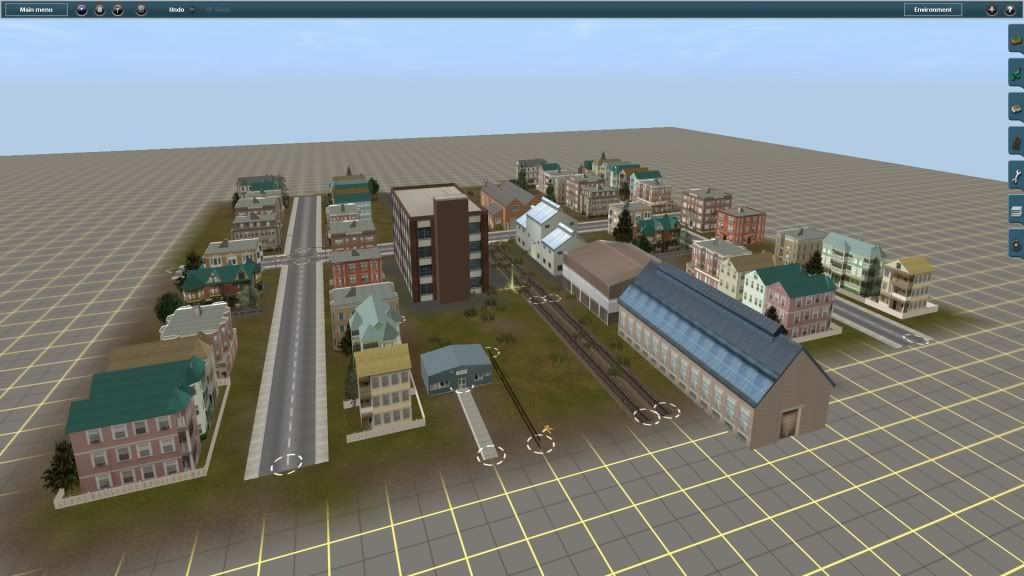1024x576 pixels.
Task: Click the plus icon beside Environment
Action: pos(991,9)
